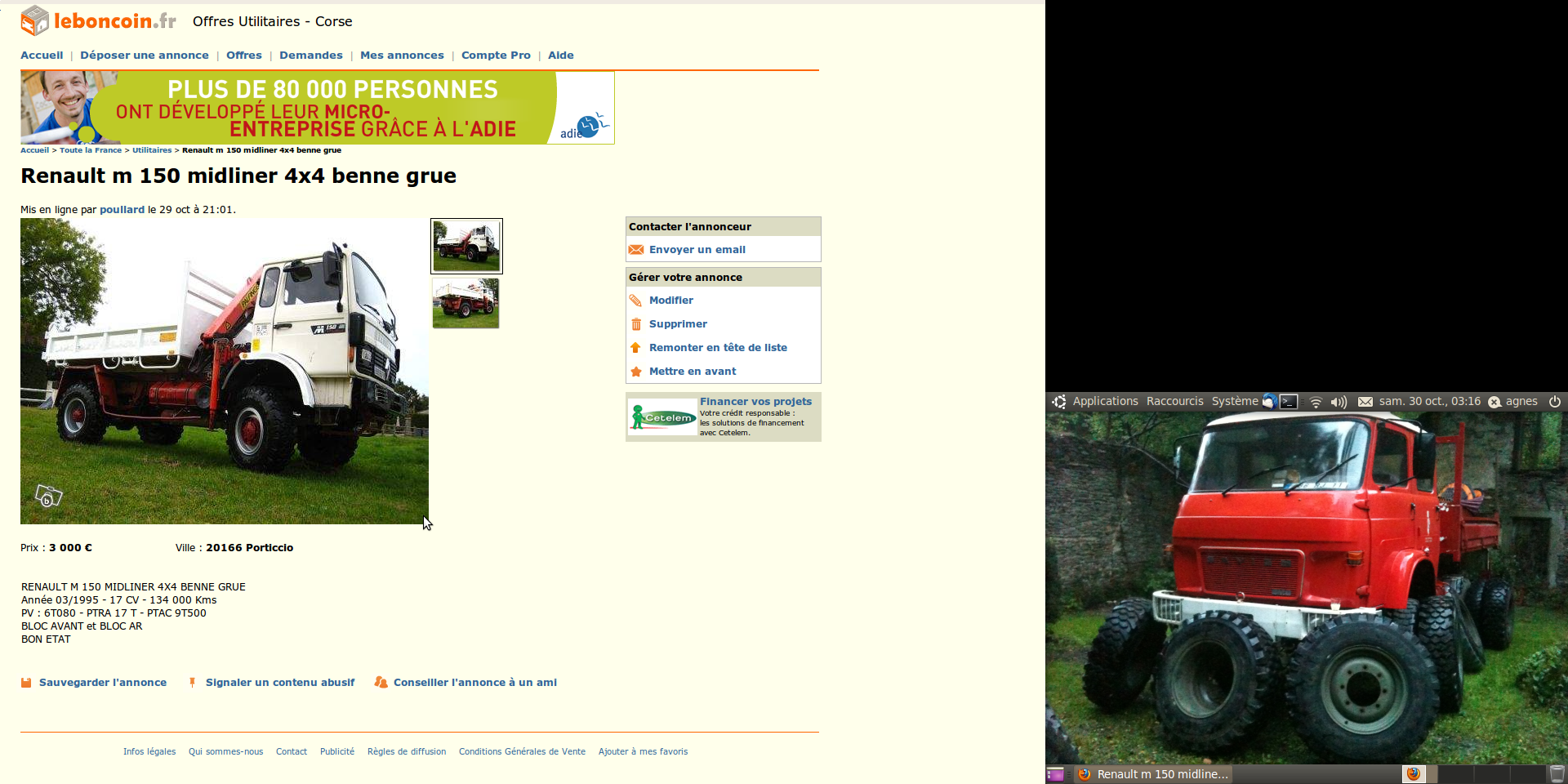Open the Trash in the bottom panel
This screenshot has width=1568, height=784.
pos(1557,774)
